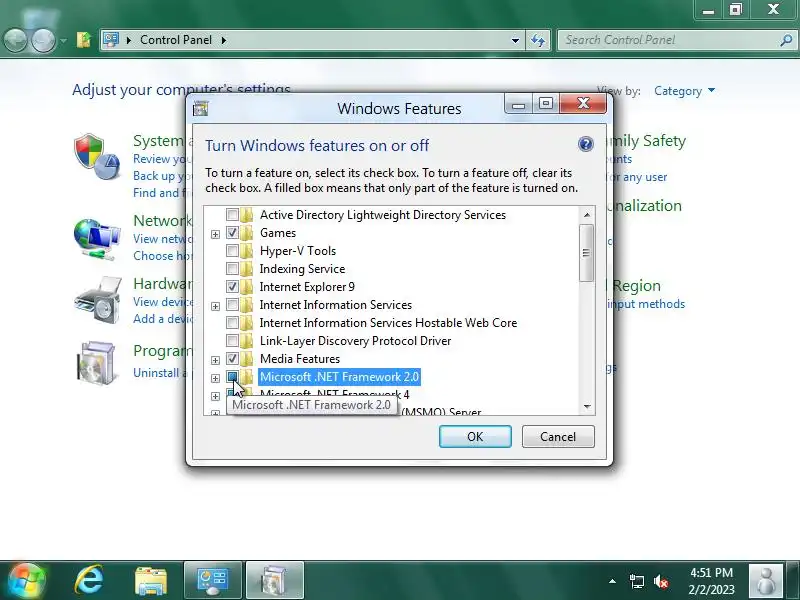The width and height of the screenshot is (800, 600).
Task: Select the Microsoft .NET Framework 2.0 row
Action: coord(339,377)
